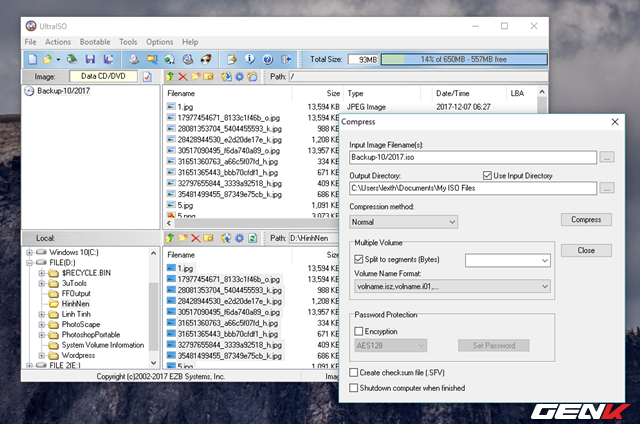640x424 pixels.
Task: Click the disc capacity usage bar
Action: (x=464, y=60)
